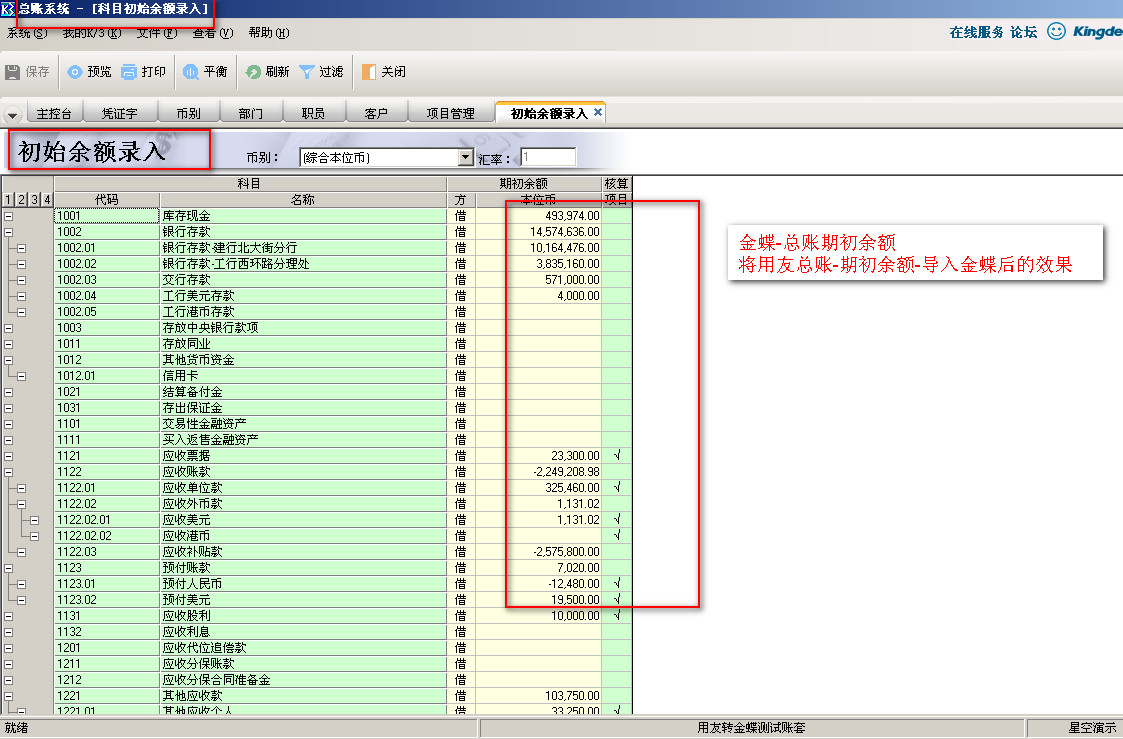Click the exchange rate (汇率) input field
Screen dimensions: 1123x739
548,158
